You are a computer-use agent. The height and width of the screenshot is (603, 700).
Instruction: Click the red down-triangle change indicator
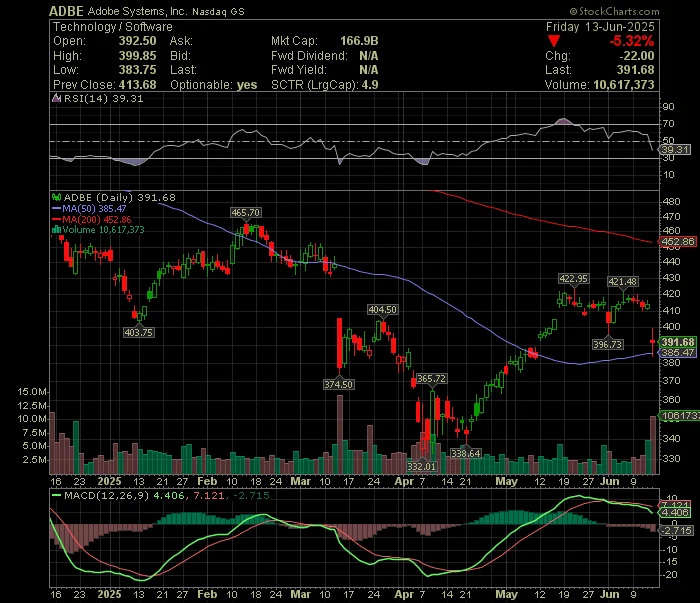pyautogui.click(x=554, y=42)
